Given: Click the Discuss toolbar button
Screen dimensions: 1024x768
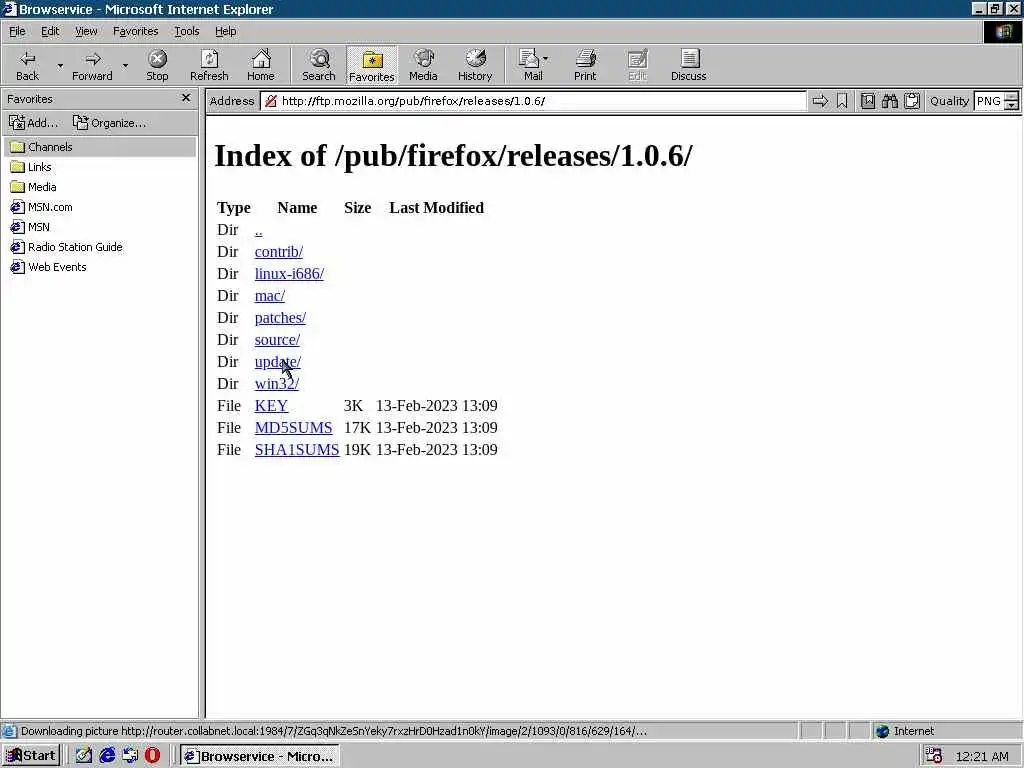Looking at the screenshot, I should (688, 65).
